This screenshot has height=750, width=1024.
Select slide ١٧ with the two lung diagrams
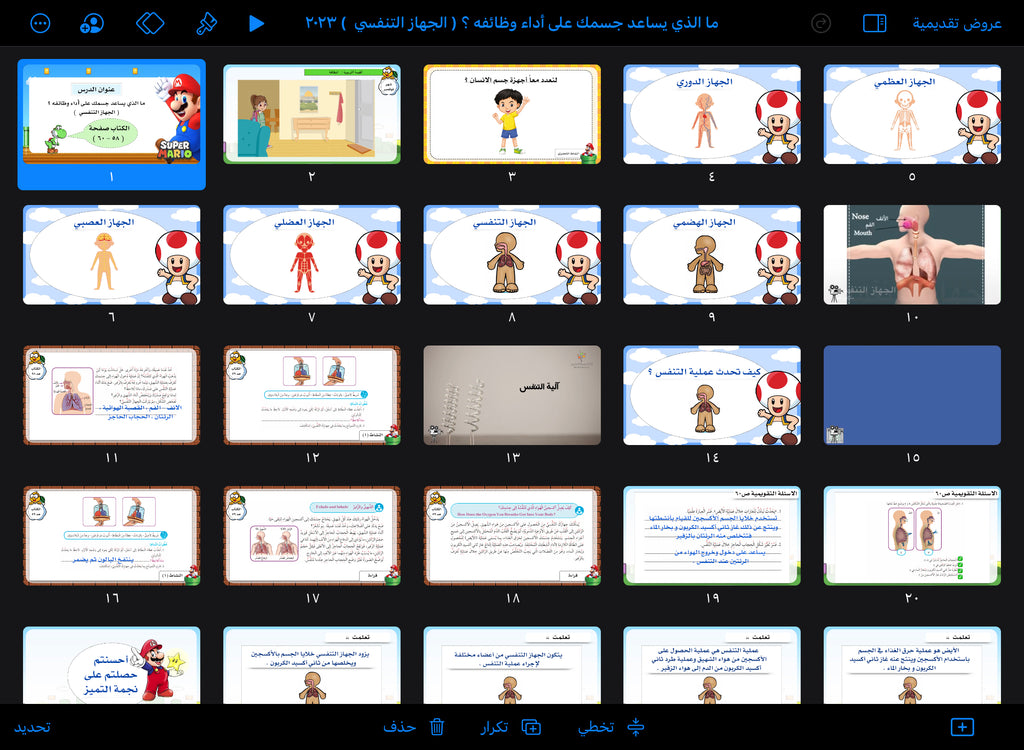click(x=312, y=536)
